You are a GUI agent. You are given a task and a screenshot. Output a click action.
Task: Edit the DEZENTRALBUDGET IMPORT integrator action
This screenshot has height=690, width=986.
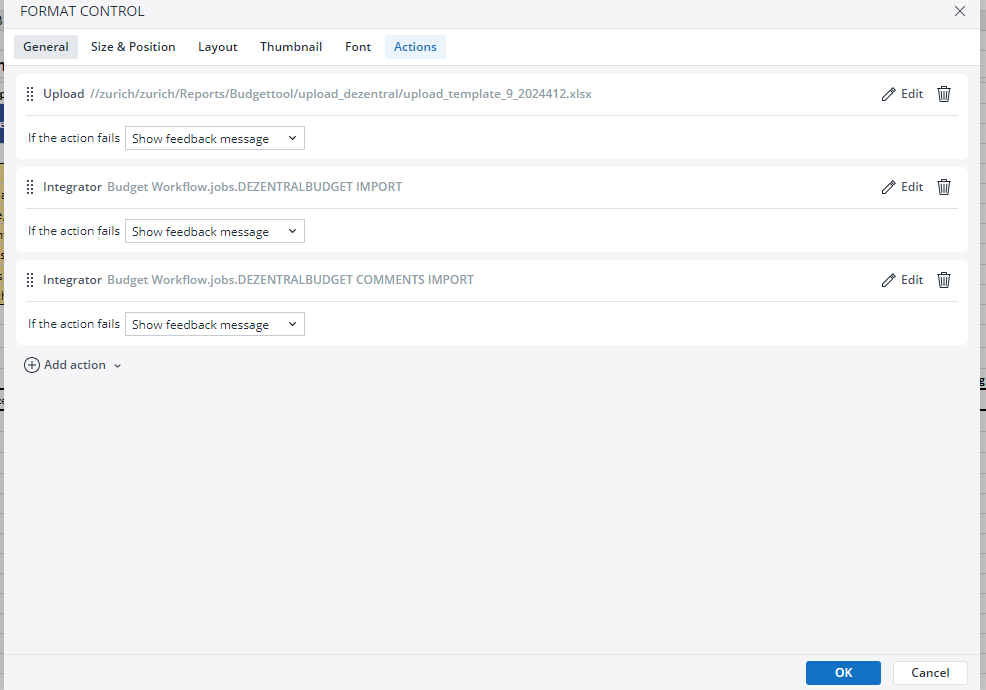tap(902, 187)
